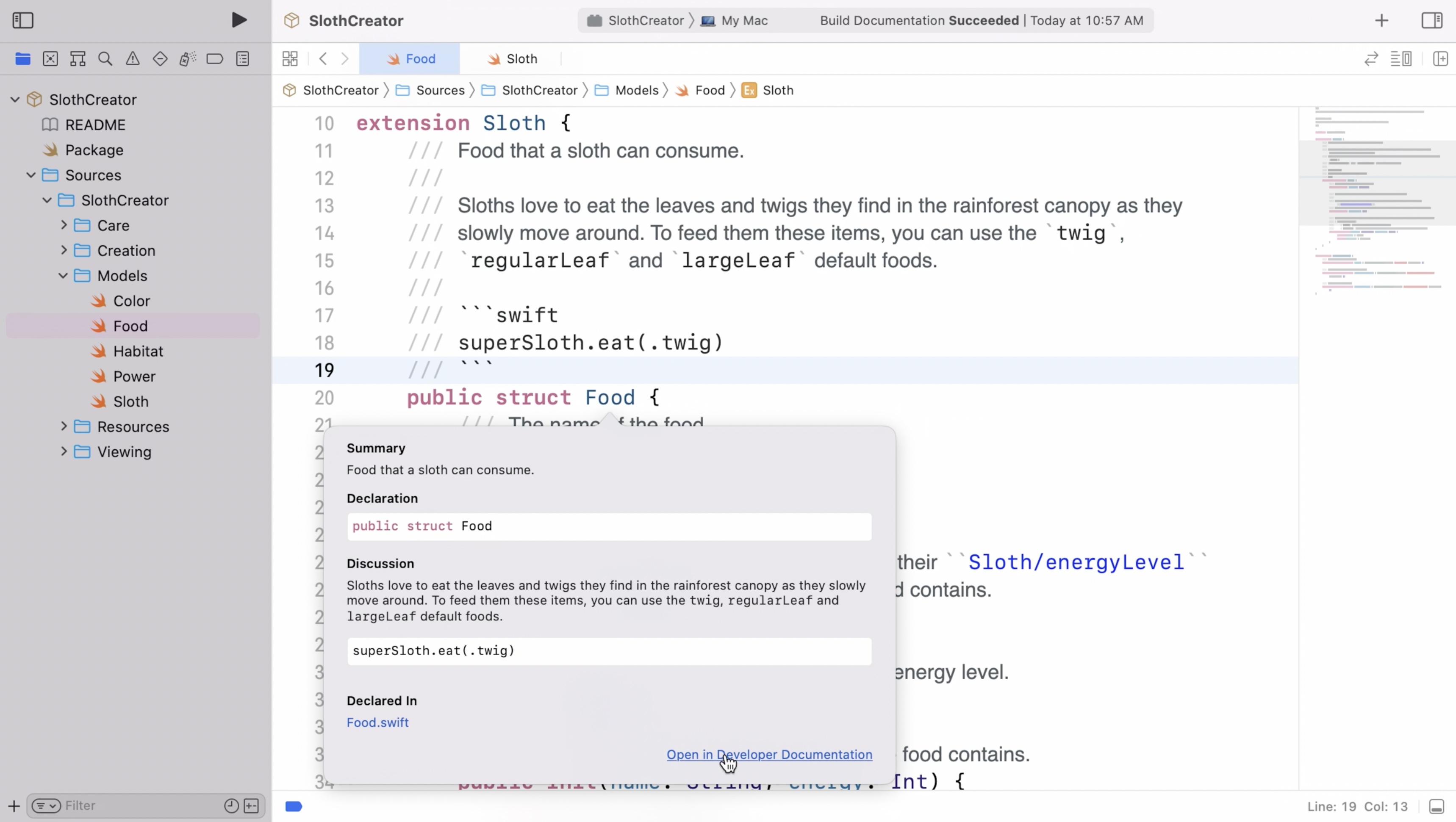This screenshot has width=1456, height=822.
Task: Open the Report navigator list icon
Action: click(242, 58)
